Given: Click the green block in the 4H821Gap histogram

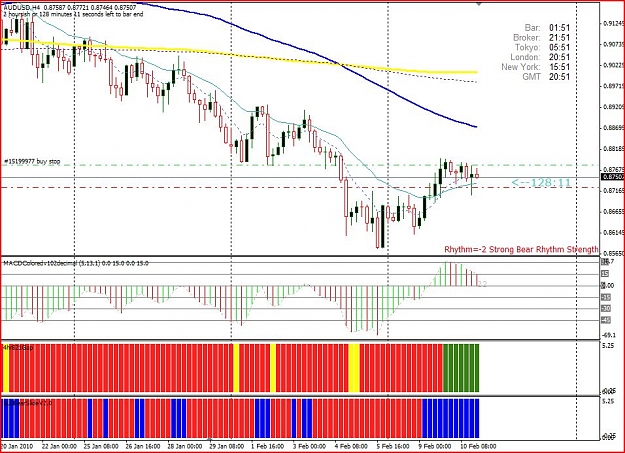Looking at the screenshot, I should tap(461, 368).
